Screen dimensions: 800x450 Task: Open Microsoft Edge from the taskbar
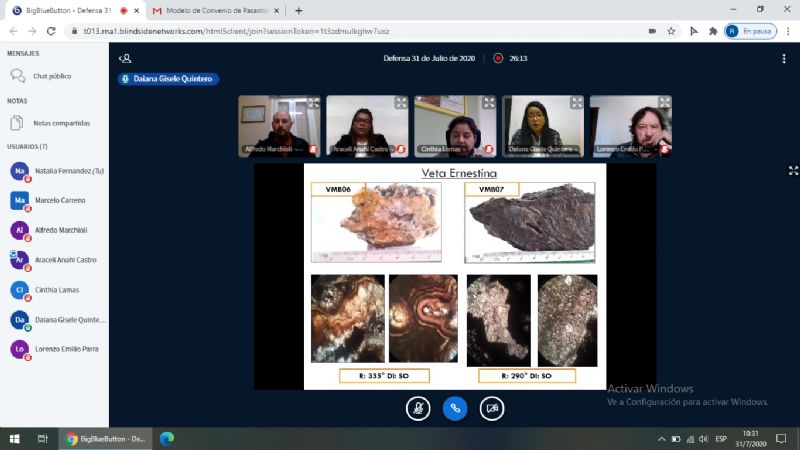tap(166, 438)
